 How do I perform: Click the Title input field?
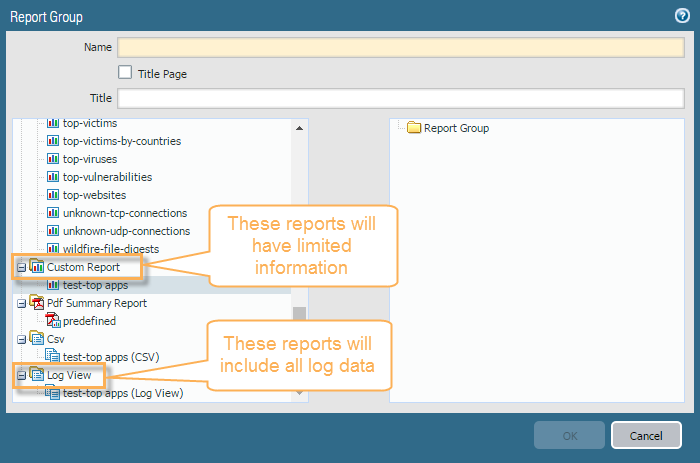pyautogui.click(x=400, y=98)
